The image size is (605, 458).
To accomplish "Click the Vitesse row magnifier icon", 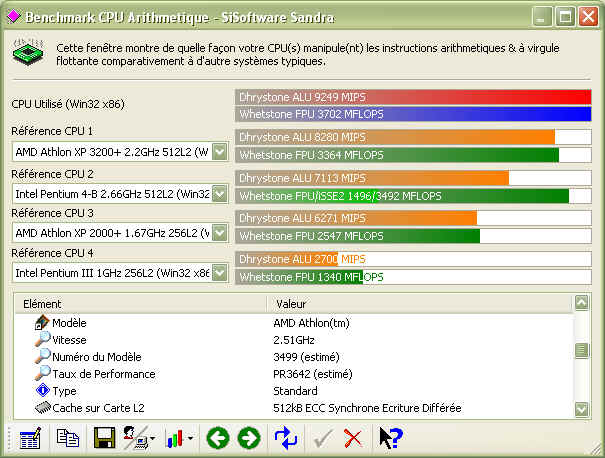I will tap(42, 340).
